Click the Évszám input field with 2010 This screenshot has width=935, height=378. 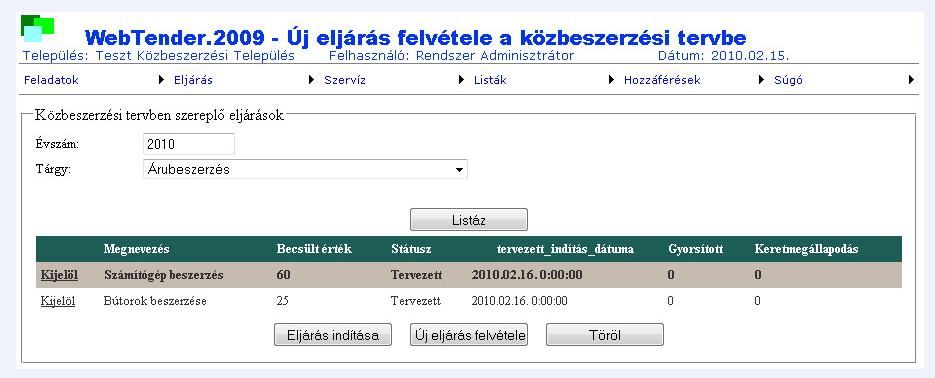[189, 144]
